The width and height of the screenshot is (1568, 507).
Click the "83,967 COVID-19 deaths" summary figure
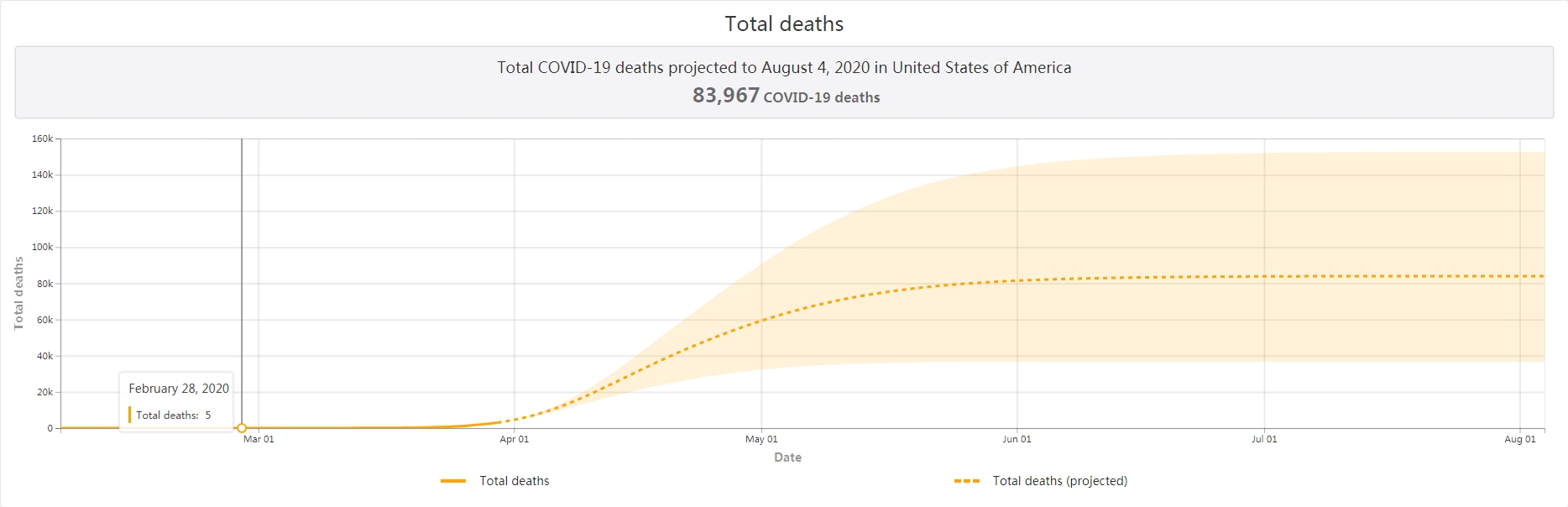(786, 96)
